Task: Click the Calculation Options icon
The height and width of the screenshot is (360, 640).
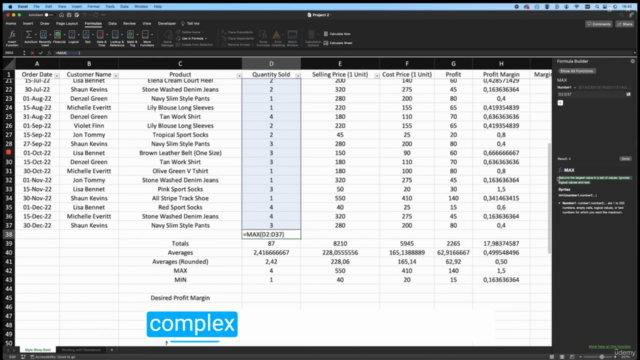Action: coord(312,35)
